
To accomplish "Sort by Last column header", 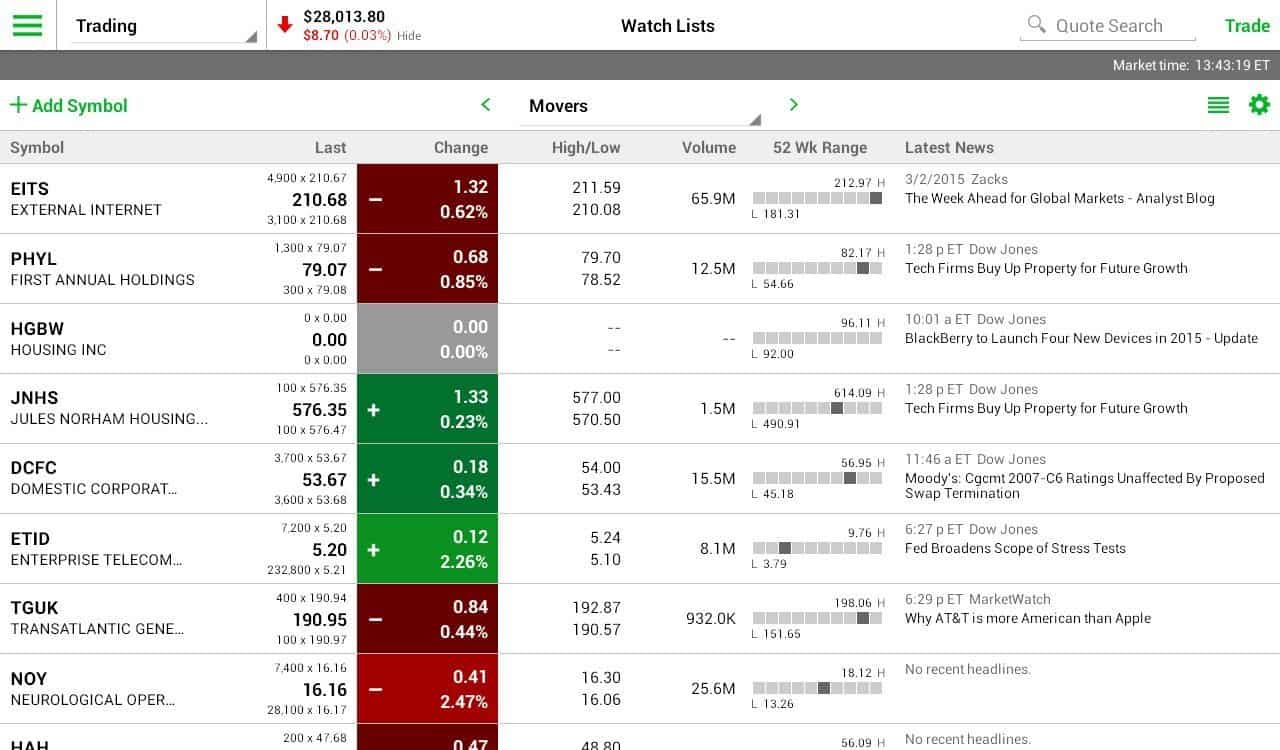I will tap(330, 147).
